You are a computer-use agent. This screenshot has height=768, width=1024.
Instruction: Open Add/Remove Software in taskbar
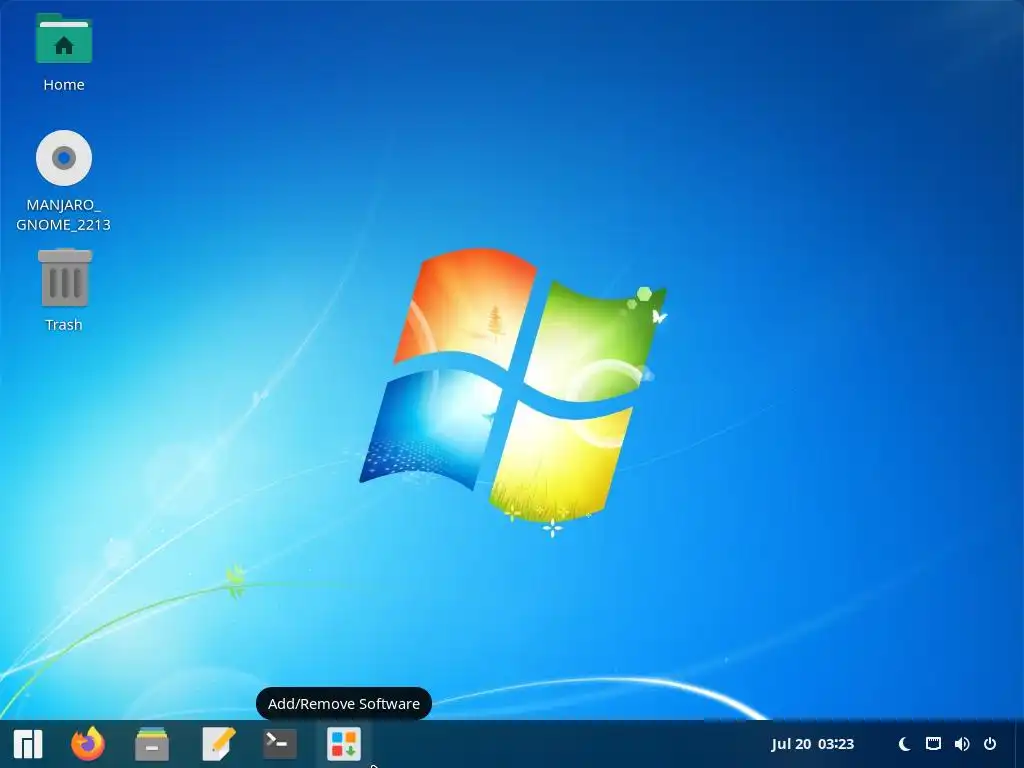[344, 744]
